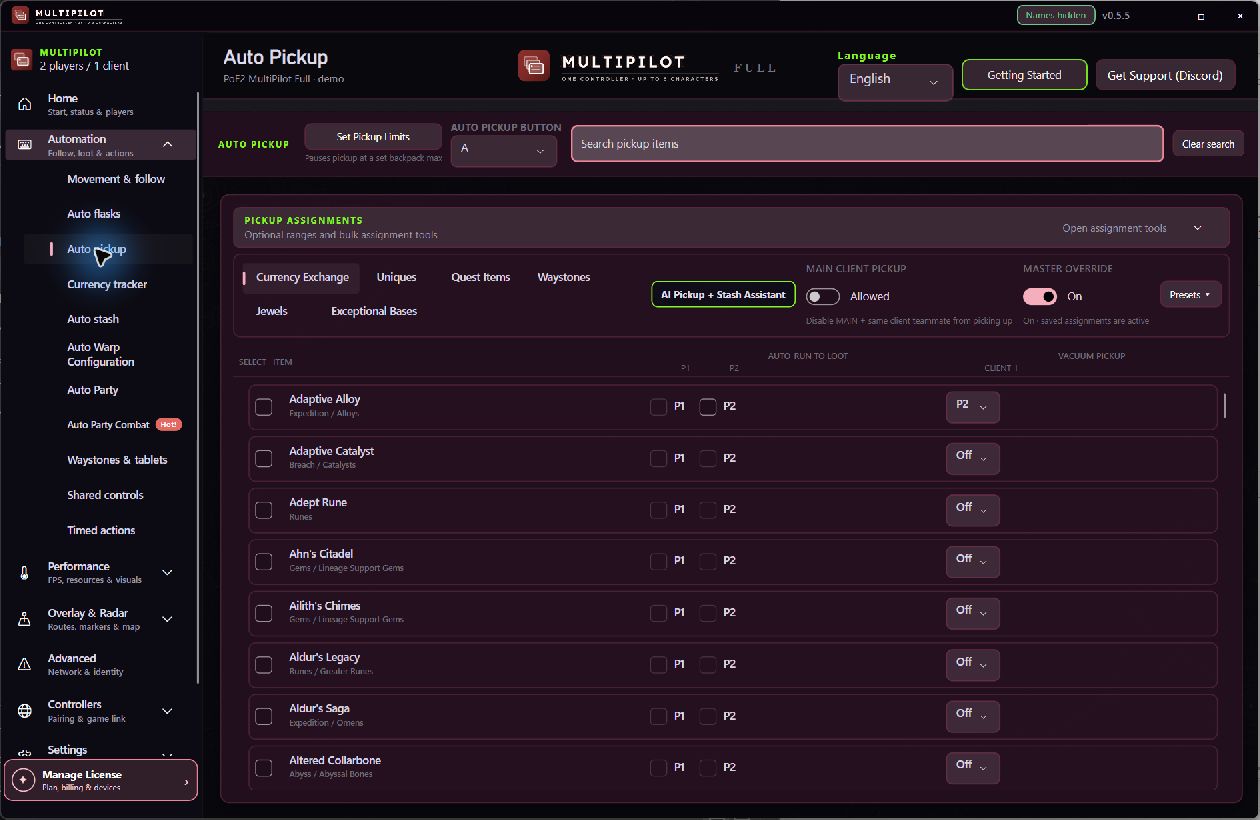The width and height of the screenshot is (1260, 820).
Task: Open Auto flasks in sidebar
Action: pos(94,215)
